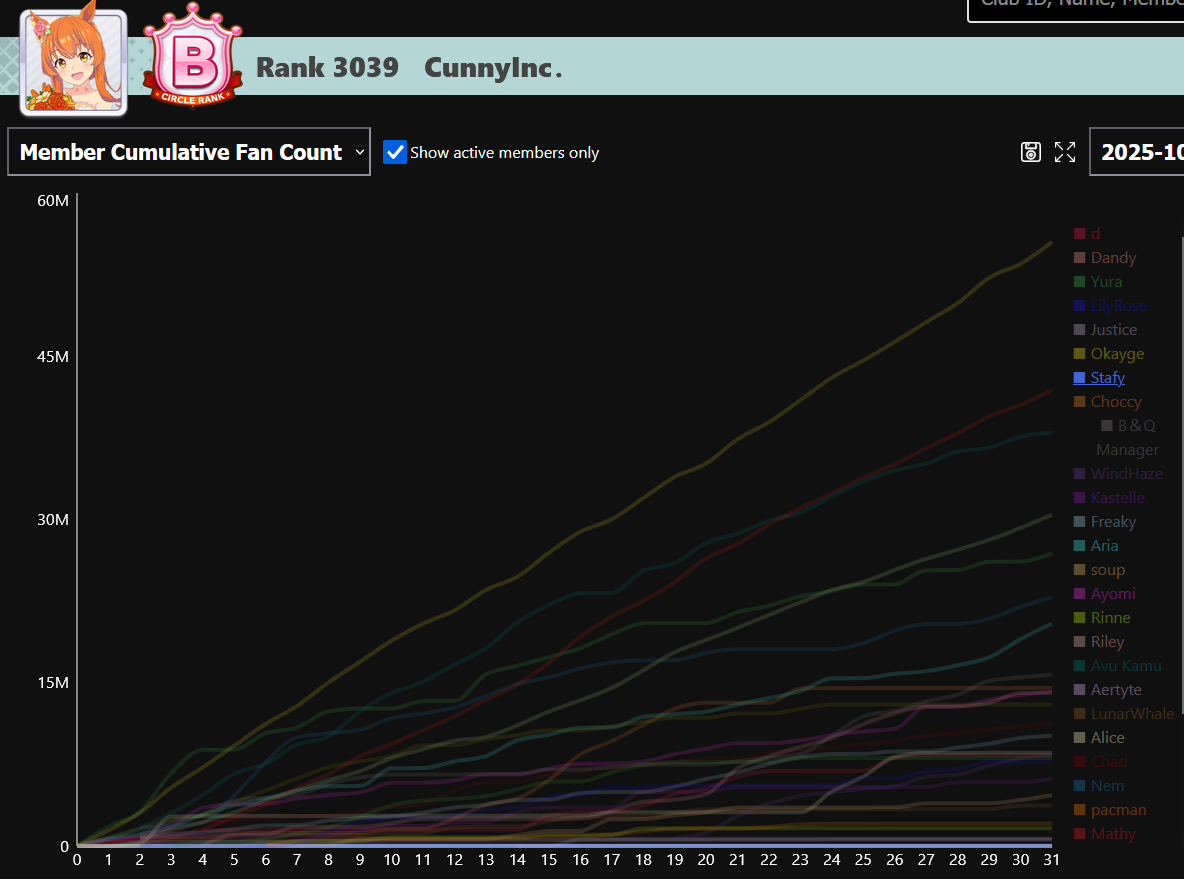The height and width of the screenshot is (879, 1184).
Task: Toggle the Dandy legend entry
Action: point(1105,258)
